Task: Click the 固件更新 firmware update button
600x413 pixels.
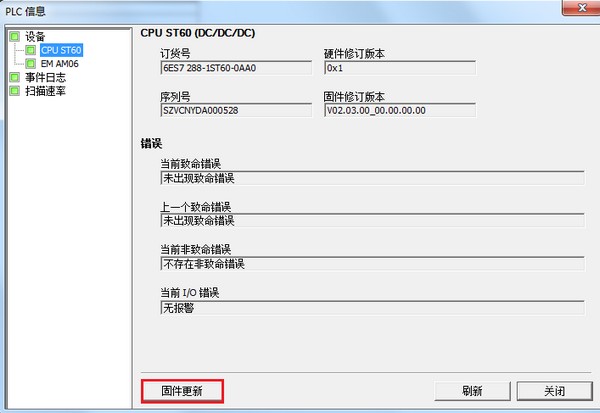Action: click(x=182, y=391)
